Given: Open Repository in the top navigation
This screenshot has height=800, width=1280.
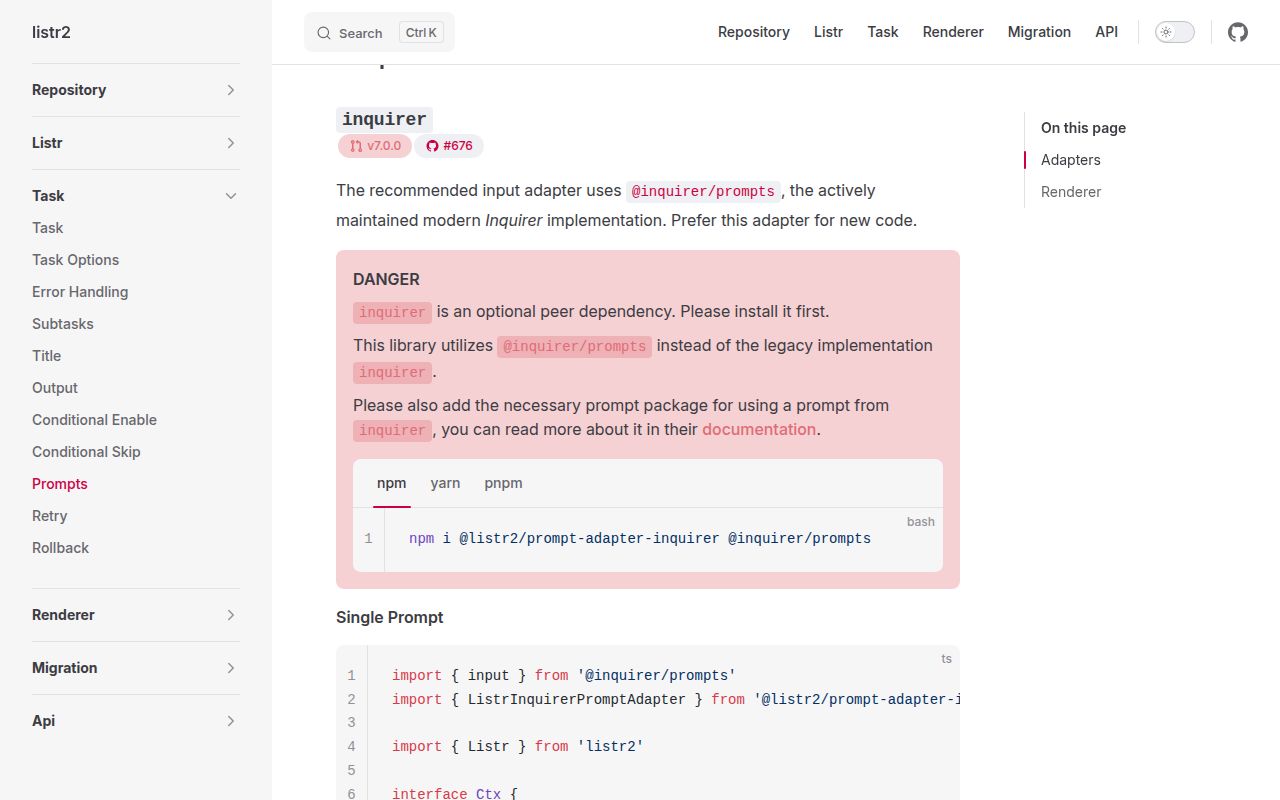Looking at the screenshot, I should pos(754,32).
